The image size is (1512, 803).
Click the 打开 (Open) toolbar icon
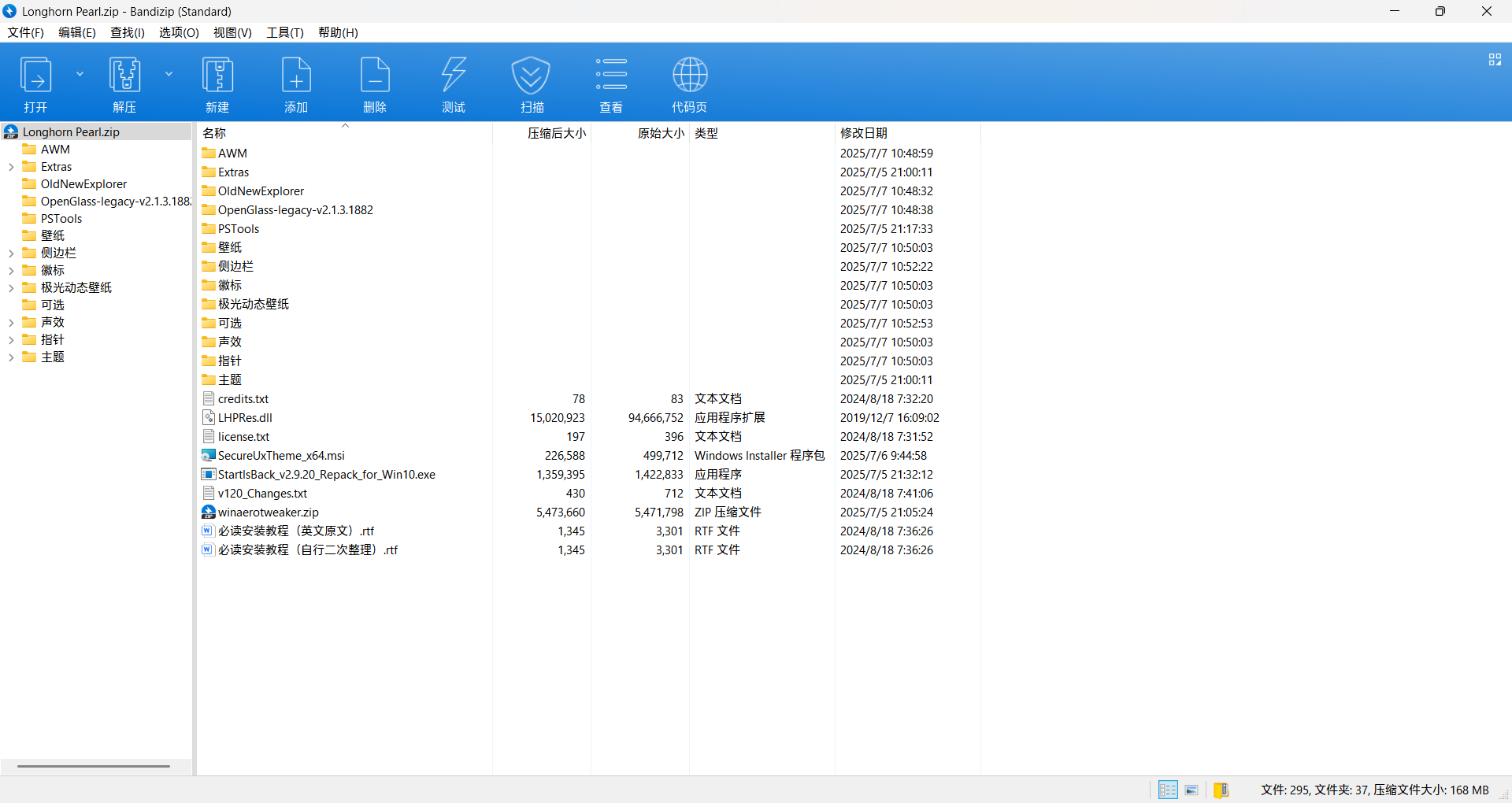click(x=35, y=76)
